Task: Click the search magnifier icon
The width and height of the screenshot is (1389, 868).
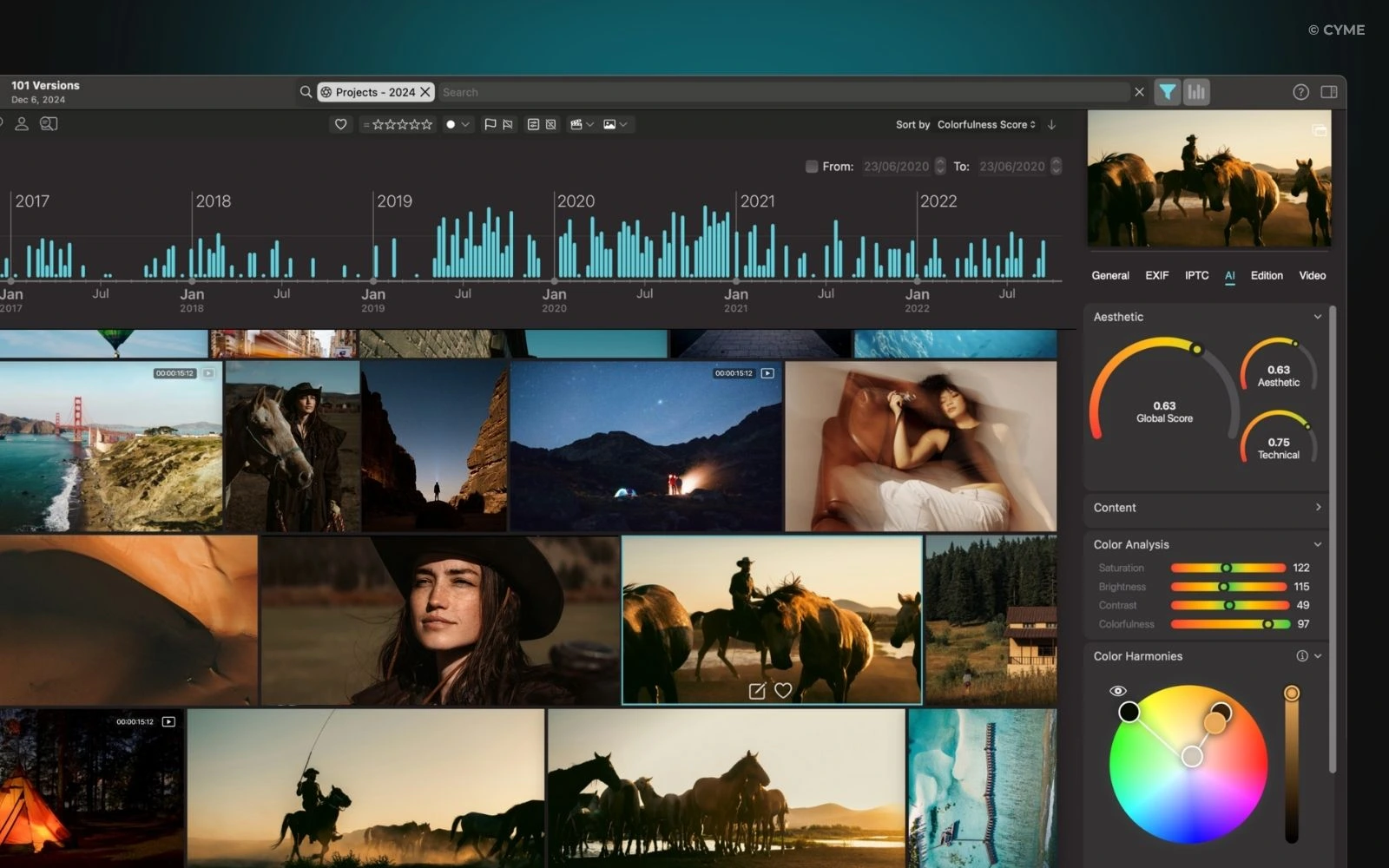Action: click(306, 92)
